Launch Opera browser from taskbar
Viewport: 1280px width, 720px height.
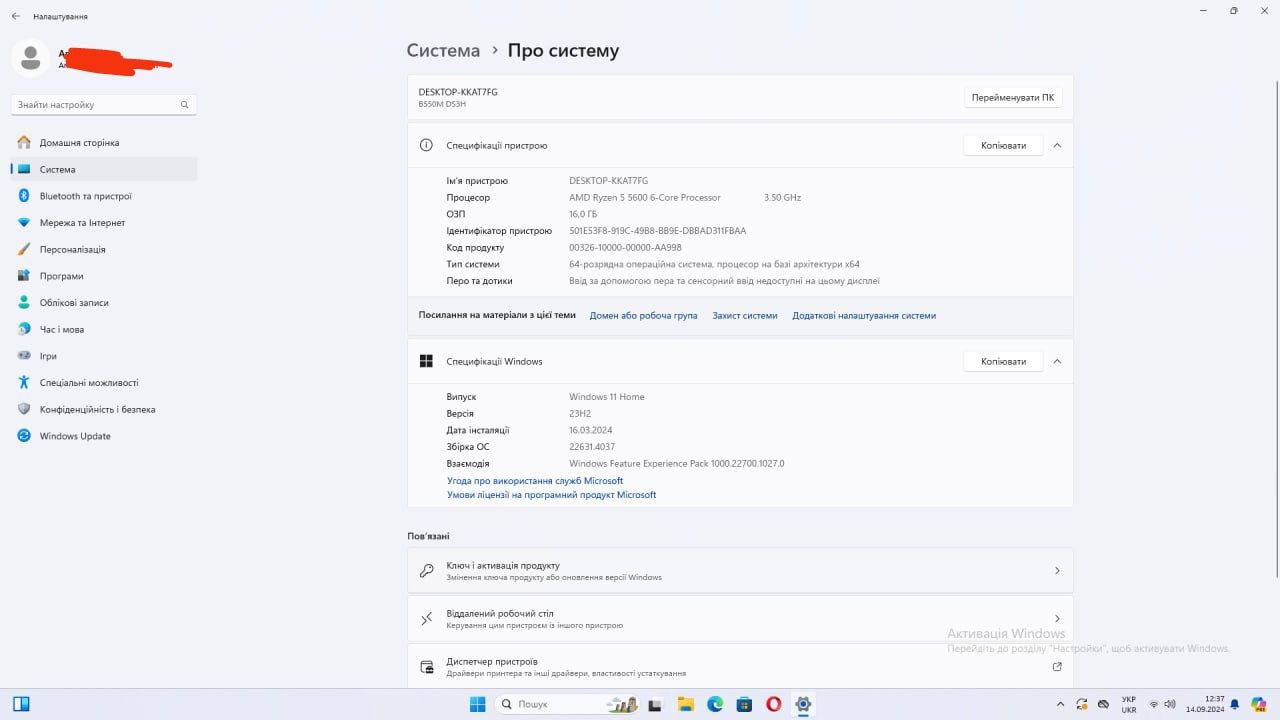point(773,704)
